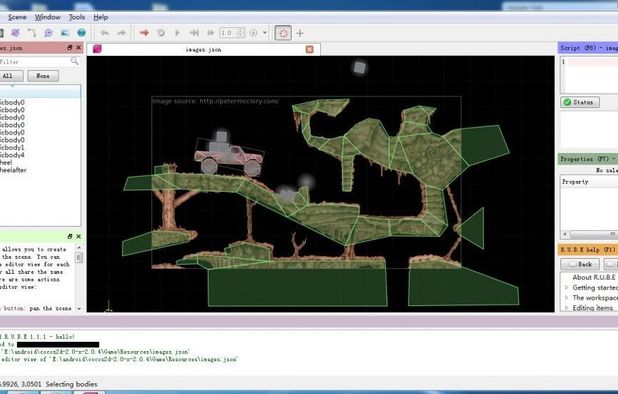Click the Redo arrow in toolbar

121,33
